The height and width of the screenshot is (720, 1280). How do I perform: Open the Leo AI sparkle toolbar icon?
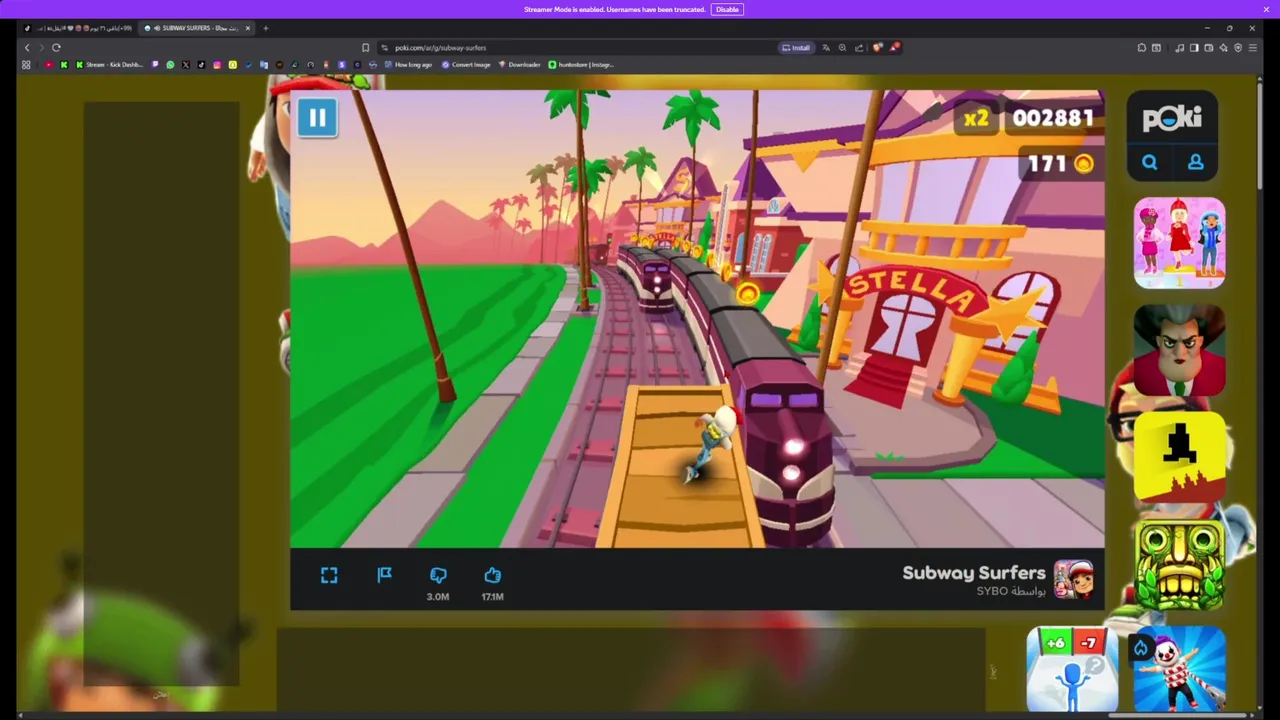(x=1223, y=47)
